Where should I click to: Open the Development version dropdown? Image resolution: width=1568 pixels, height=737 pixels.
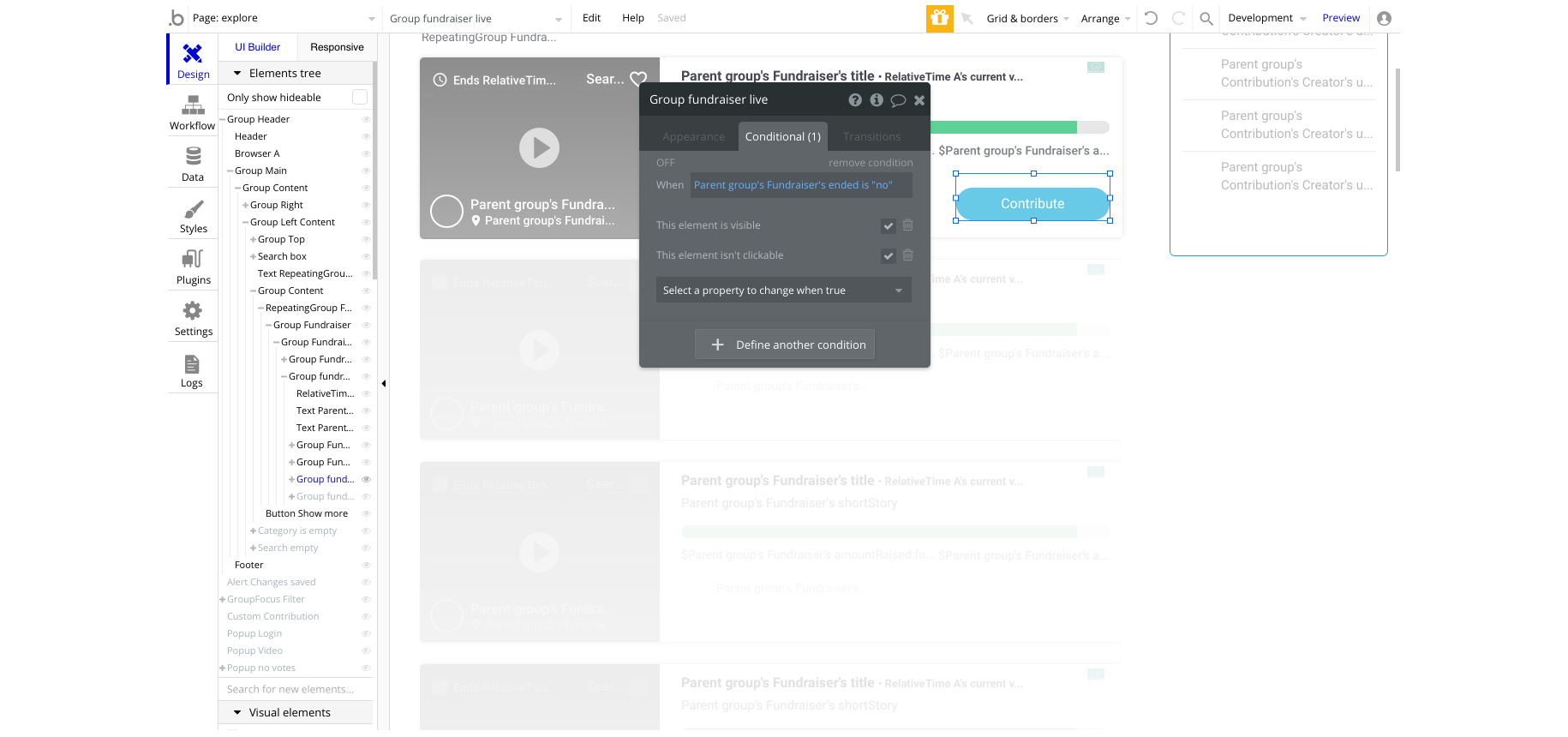tap(1266, 18)
